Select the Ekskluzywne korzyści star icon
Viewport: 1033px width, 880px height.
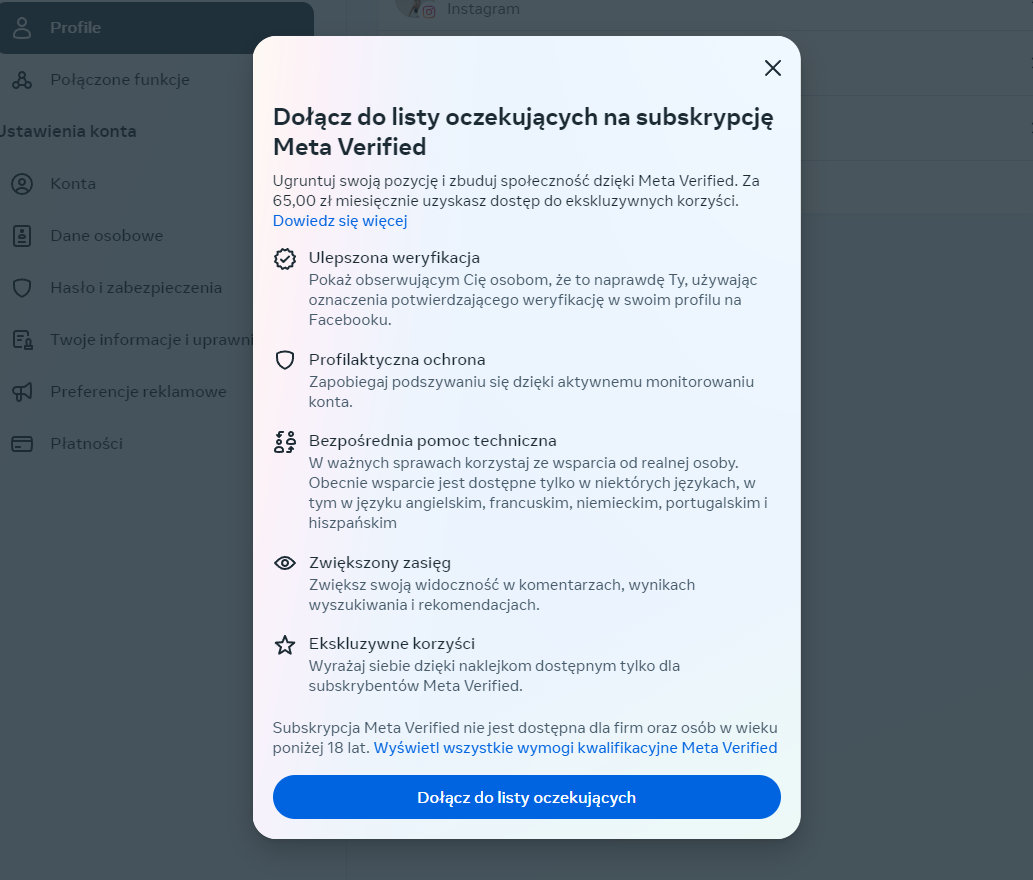pos(285,644)
